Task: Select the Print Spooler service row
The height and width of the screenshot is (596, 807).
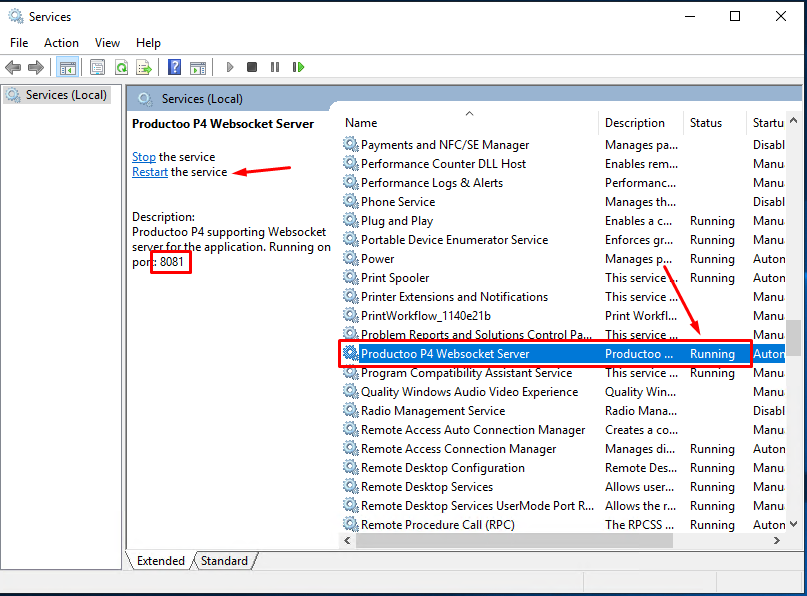Action: pos(395,278)
